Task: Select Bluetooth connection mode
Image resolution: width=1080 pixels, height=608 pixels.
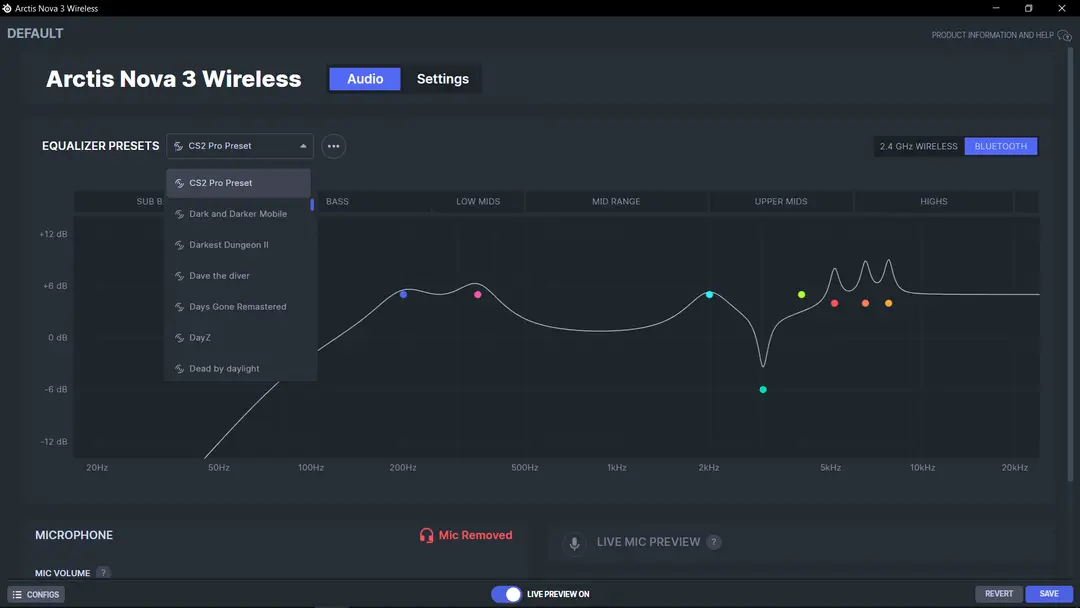Action: point(1001,146)
